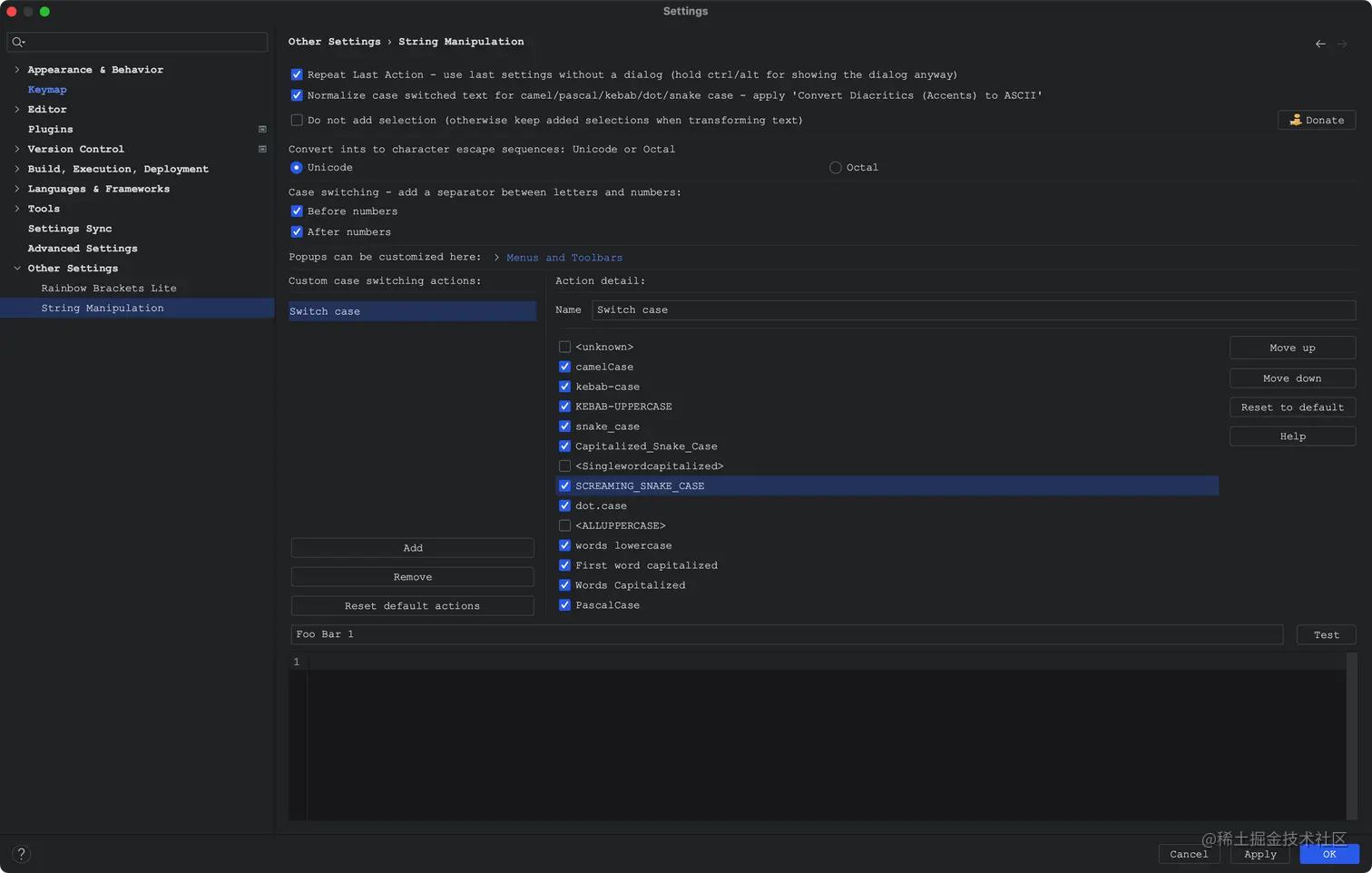Click the search magnifier icon in sidebar
The width and height of the screenshot is (1372, 873).
(x=18, y=42)
